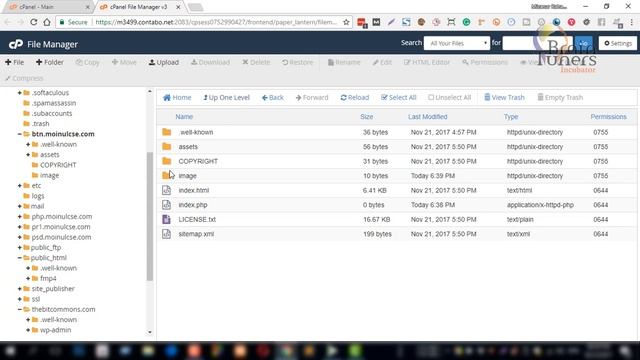640x360 pixels.
Task: Click Forward in the file navigation bar
Action: click(312, 98)
